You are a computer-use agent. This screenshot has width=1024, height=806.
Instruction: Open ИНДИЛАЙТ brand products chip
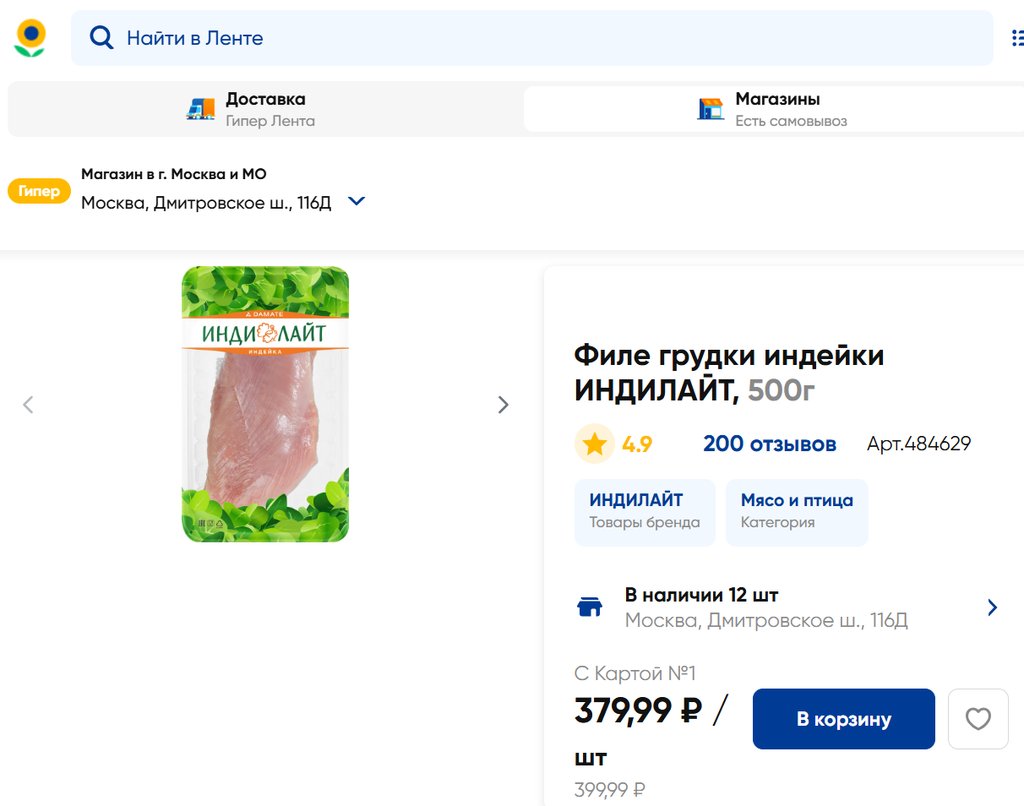click(x=644, y=511)
